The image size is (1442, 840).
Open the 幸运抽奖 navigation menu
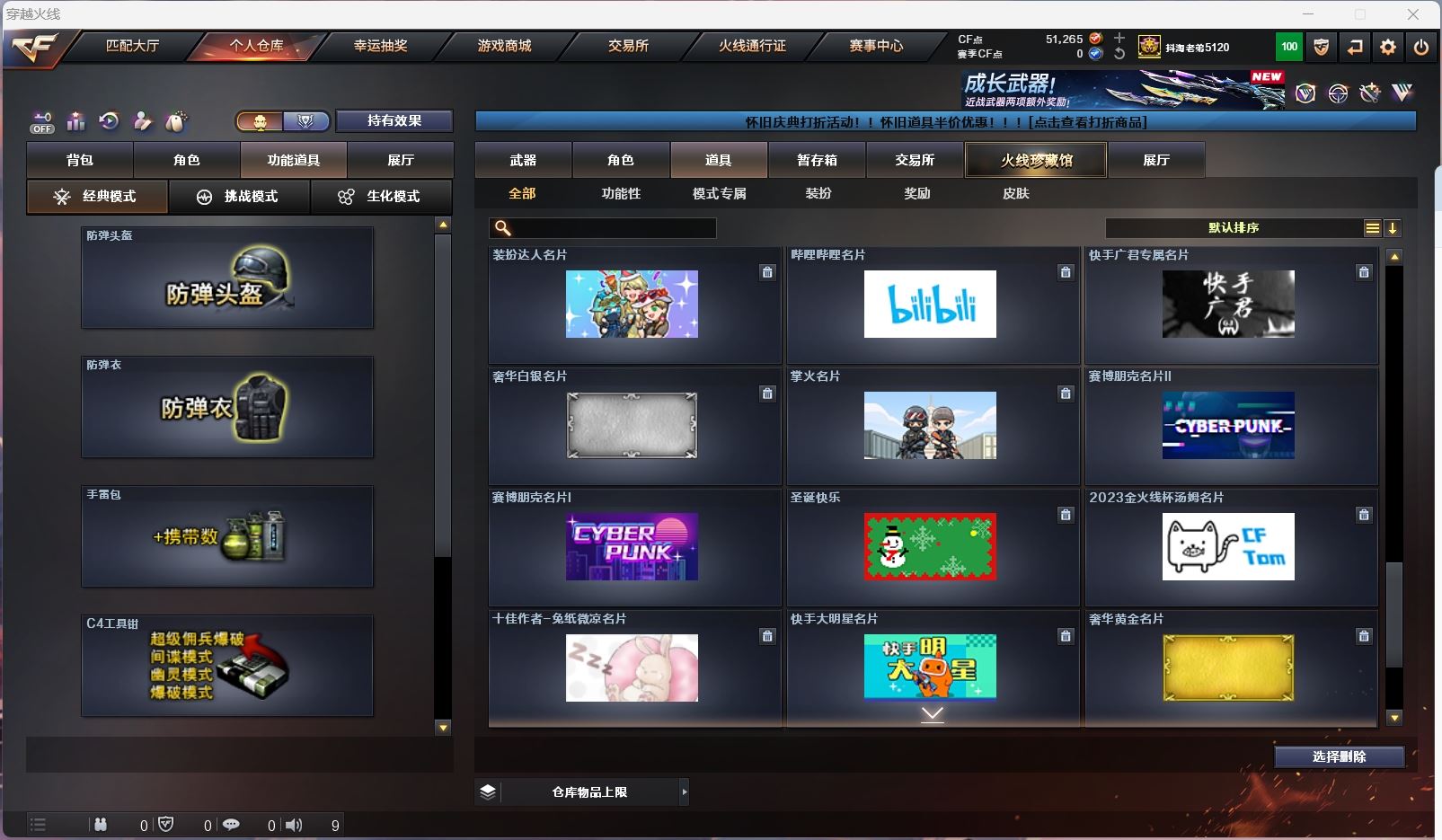point(380,46)
